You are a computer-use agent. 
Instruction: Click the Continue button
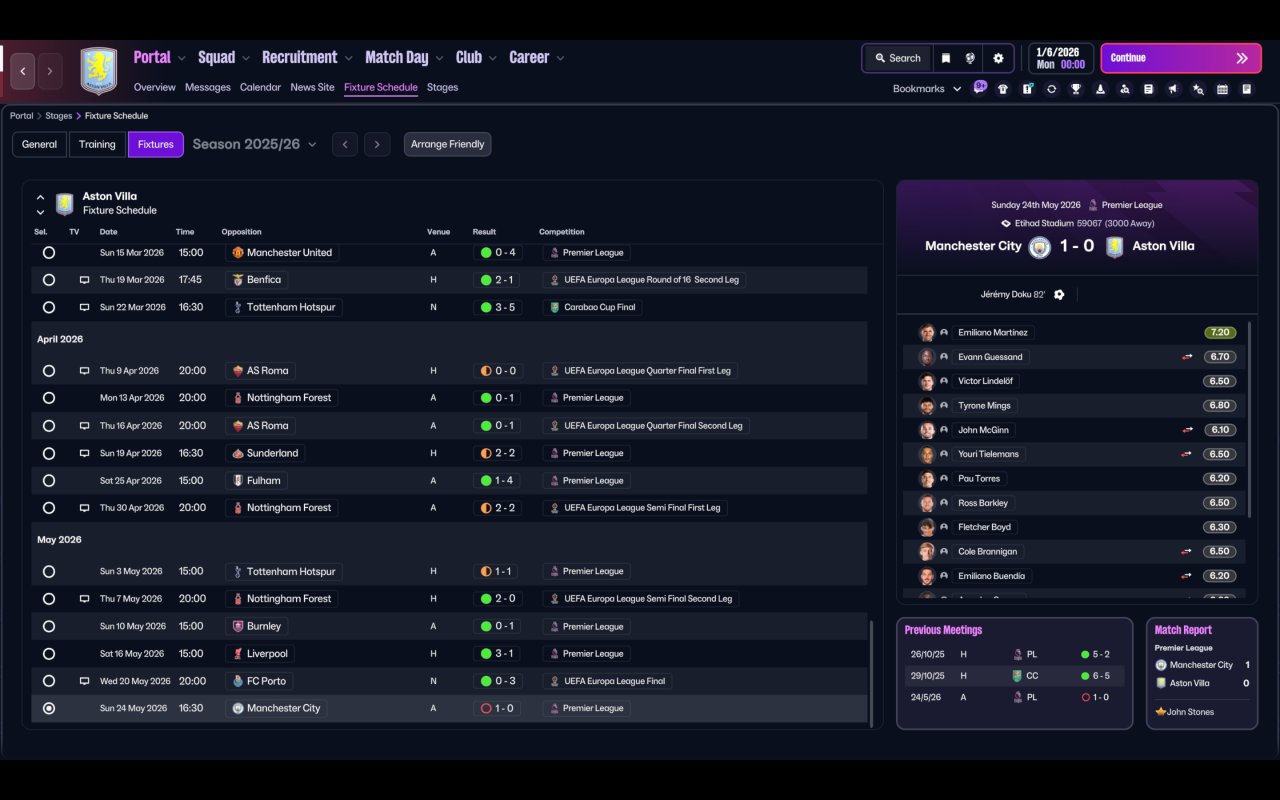1181,58
